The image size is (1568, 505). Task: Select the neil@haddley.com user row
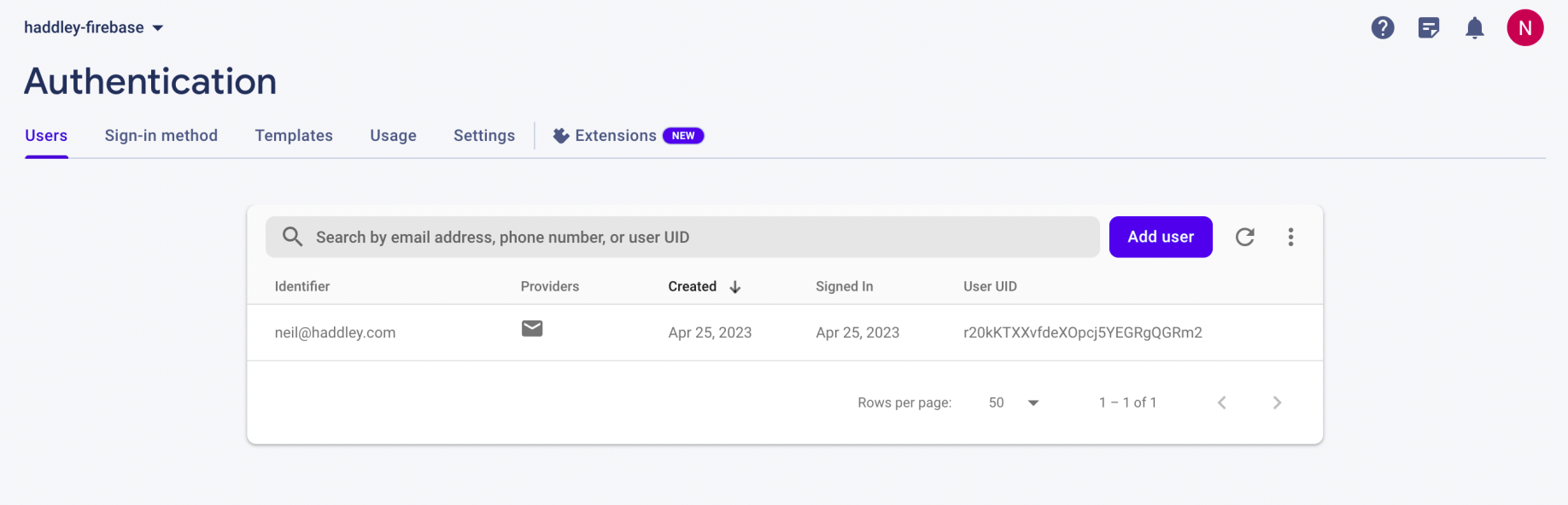[335, 332]
